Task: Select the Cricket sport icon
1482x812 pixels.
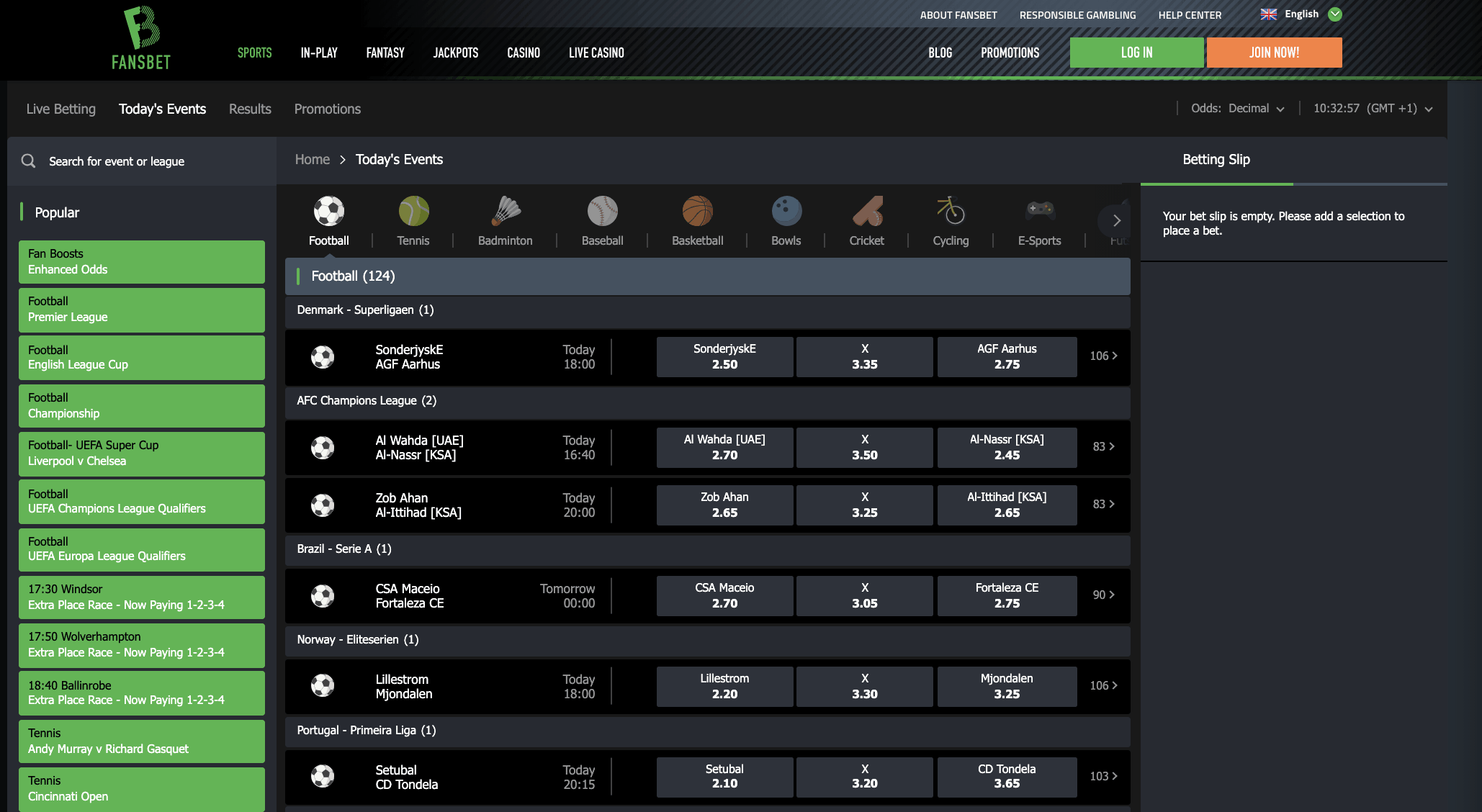Action: point(867,211)
